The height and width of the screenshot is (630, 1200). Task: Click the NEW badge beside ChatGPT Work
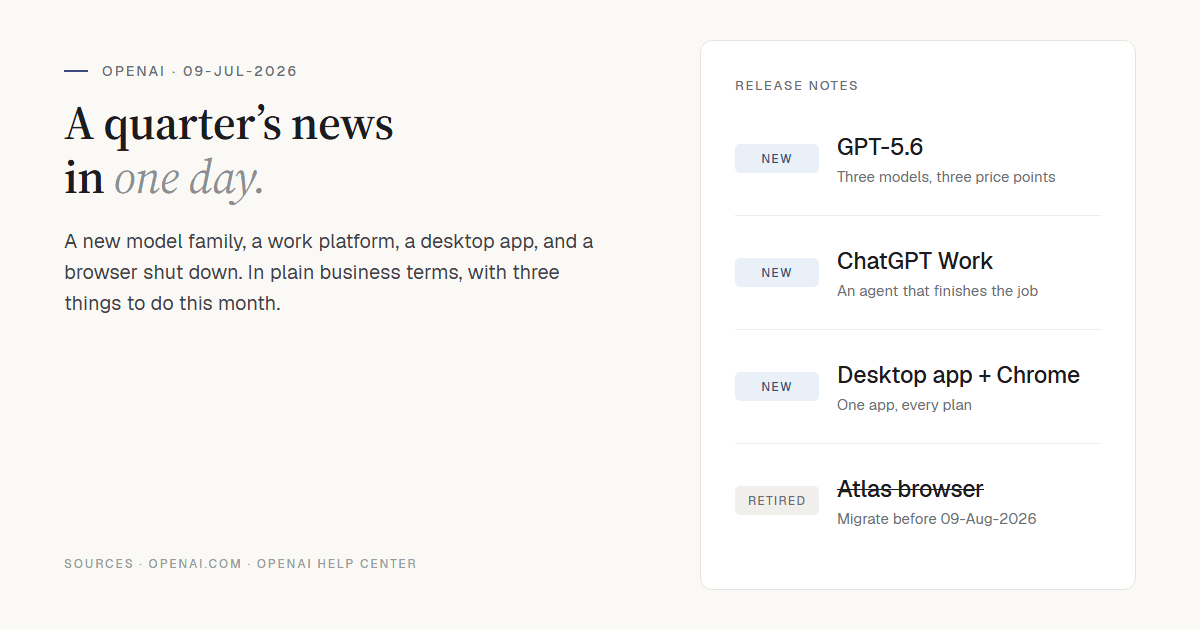click(x=777, y=273)
